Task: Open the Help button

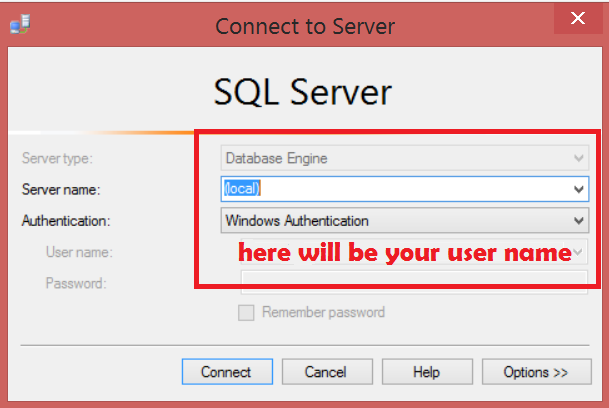Action: pos(427,372)
